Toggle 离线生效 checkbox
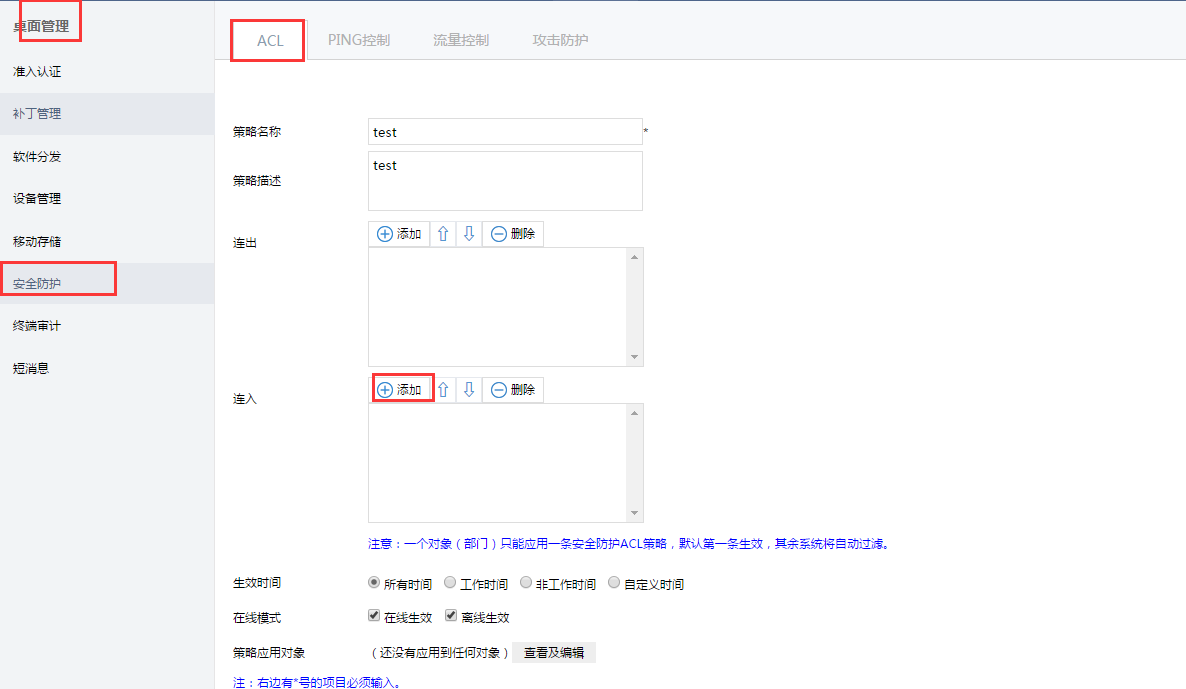 tap(451, 616)
